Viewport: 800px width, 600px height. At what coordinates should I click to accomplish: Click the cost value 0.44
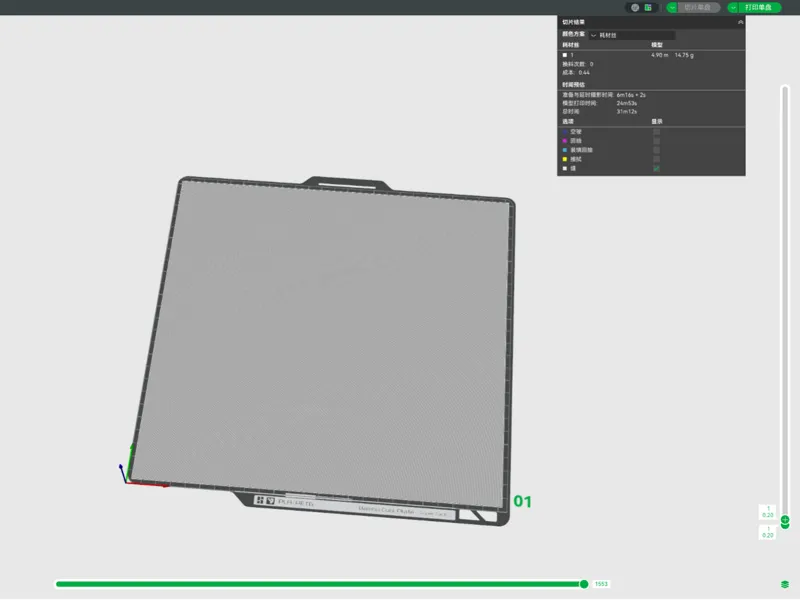pos(584,72)
